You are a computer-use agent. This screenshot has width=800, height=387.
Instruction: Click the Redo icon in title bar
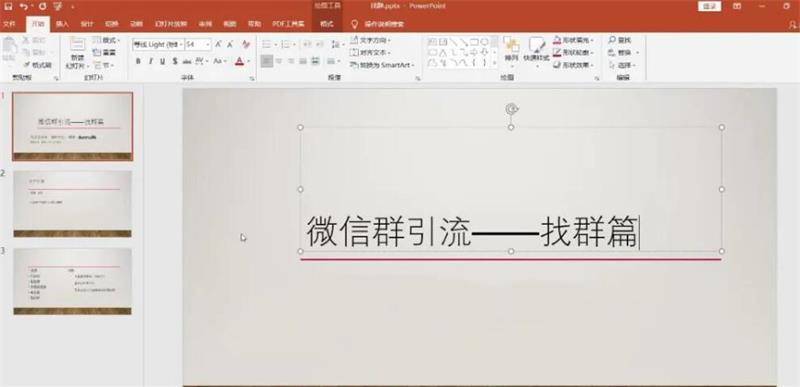click(x=42, y=6)
